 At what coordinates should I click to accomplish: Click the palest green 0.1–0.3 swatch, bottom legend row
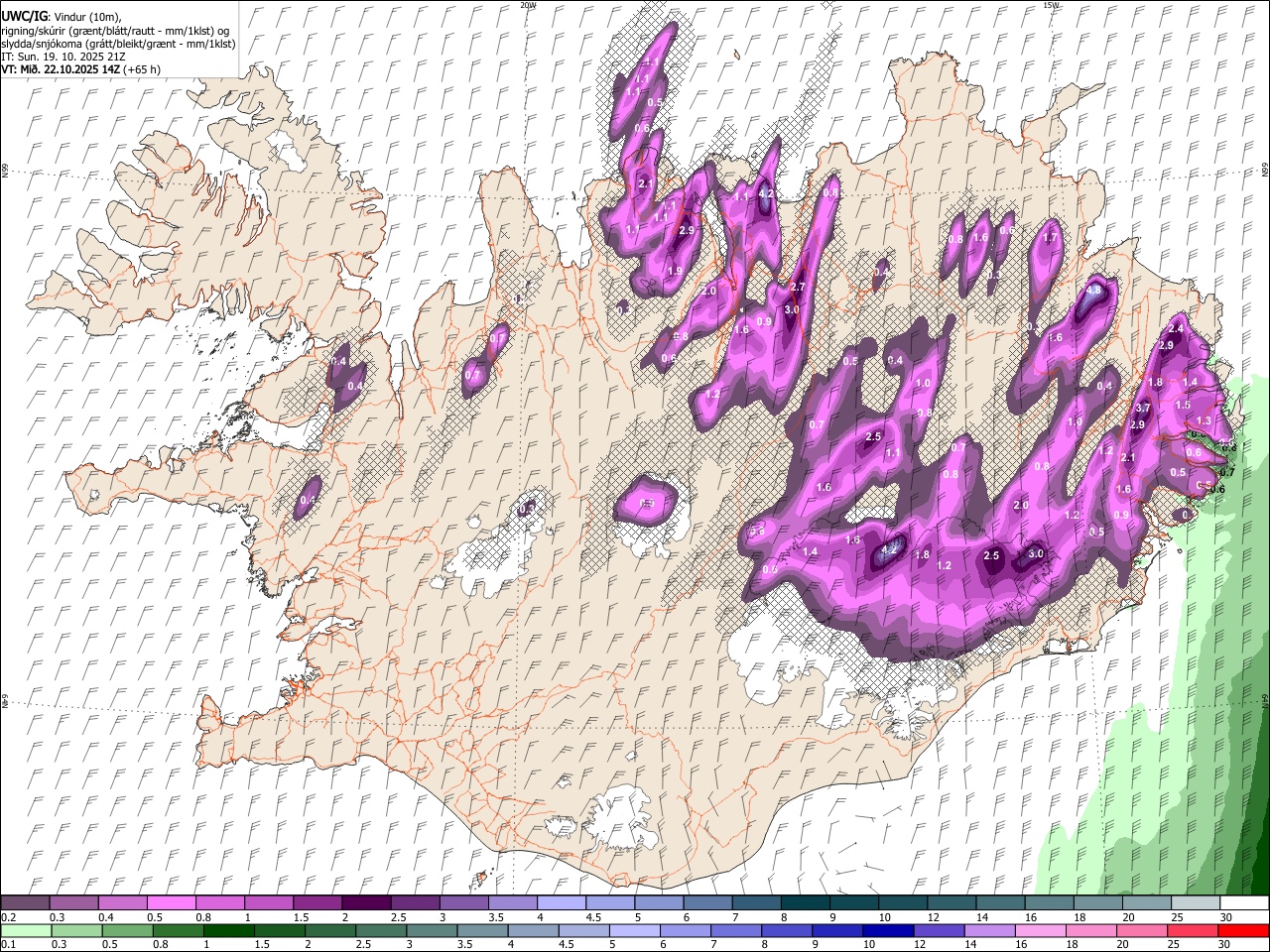pyautogui.click(x=26, y=930)
